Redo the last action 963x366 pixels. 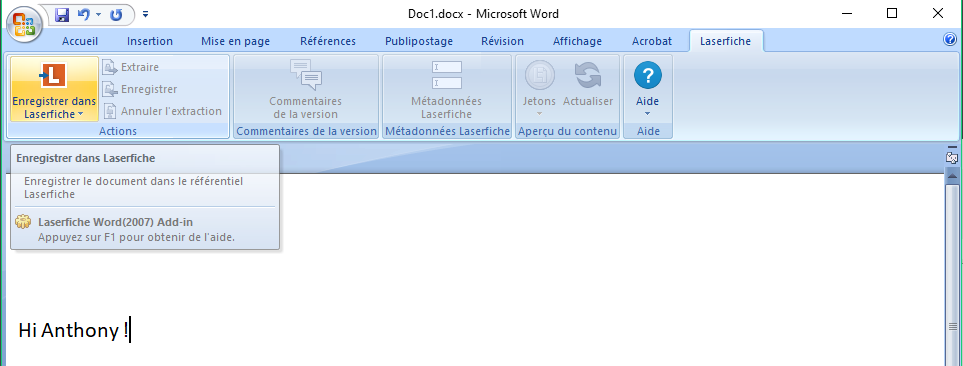[116, 15]
